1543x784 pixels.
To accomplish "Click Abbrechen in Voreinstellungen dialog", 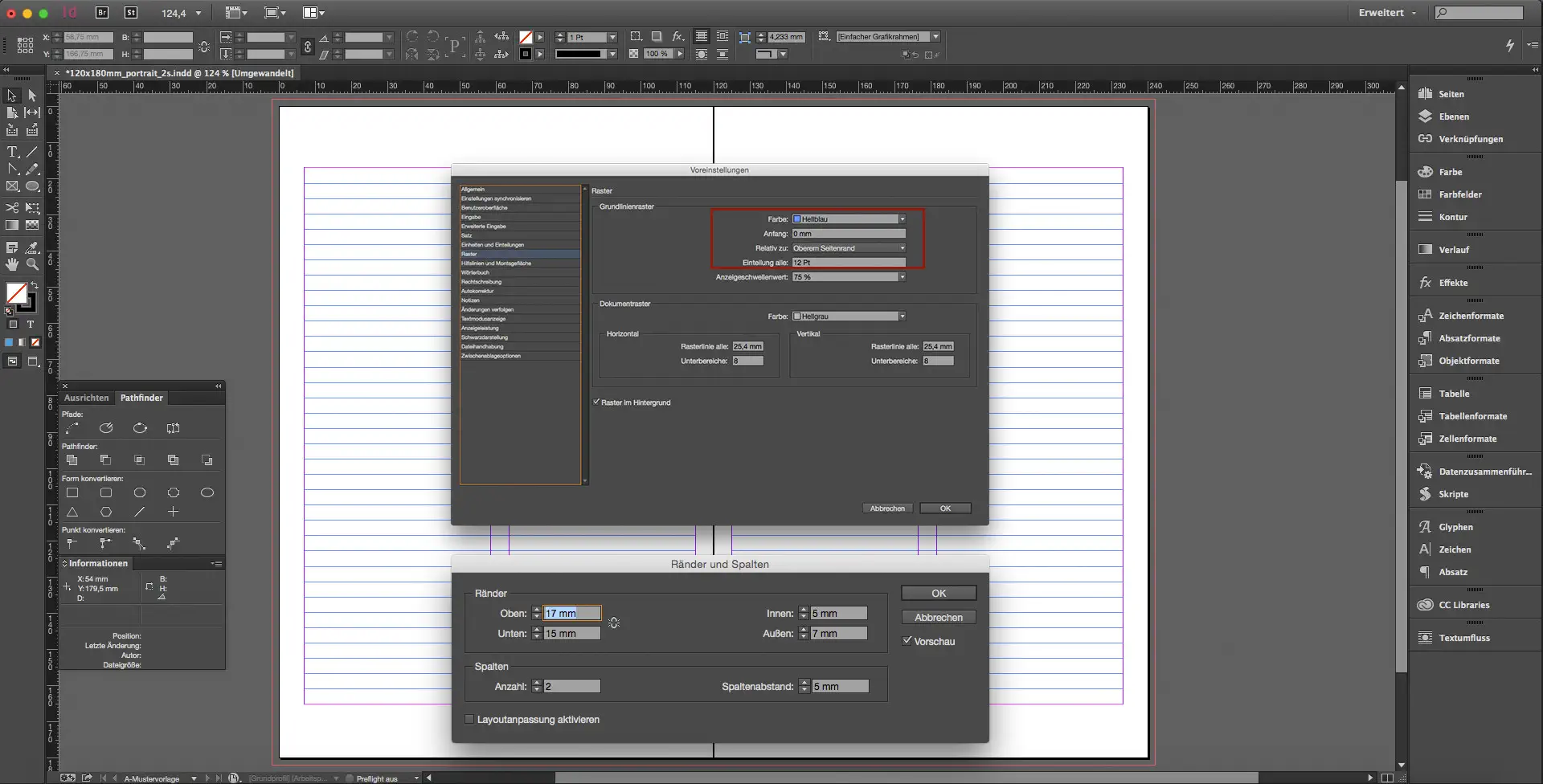I will pos(887,508).
